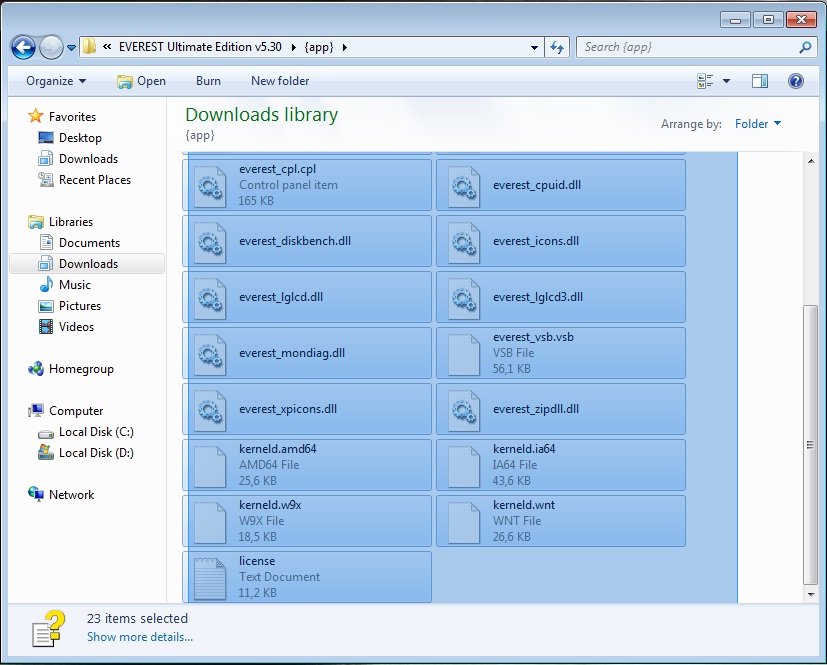Click the details pane selection icon

click(x=49, y=628)
